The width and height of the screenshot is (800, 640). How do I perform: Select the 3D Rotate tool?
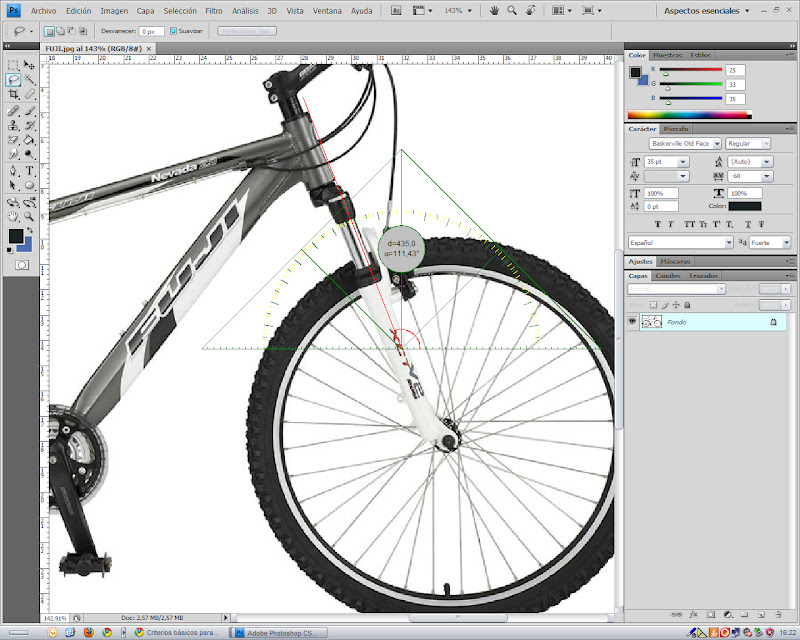13,202
